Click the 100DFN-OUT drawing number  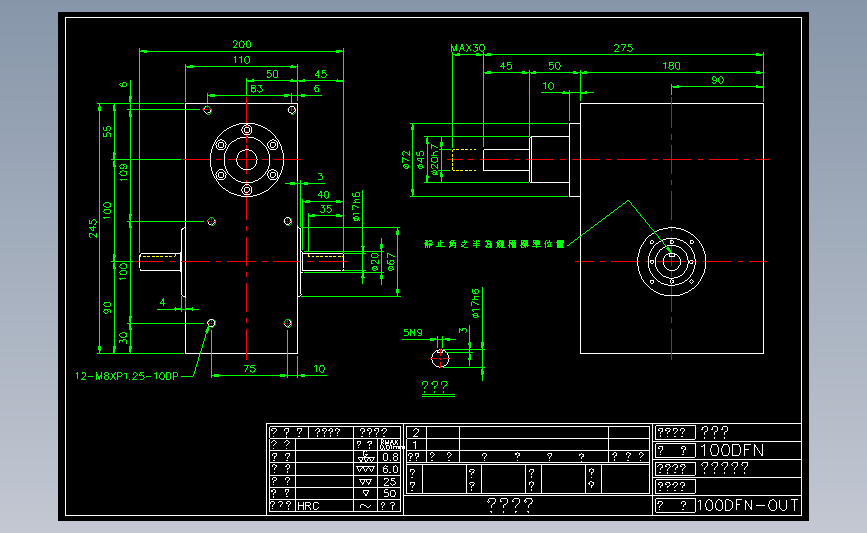[749, 505]
